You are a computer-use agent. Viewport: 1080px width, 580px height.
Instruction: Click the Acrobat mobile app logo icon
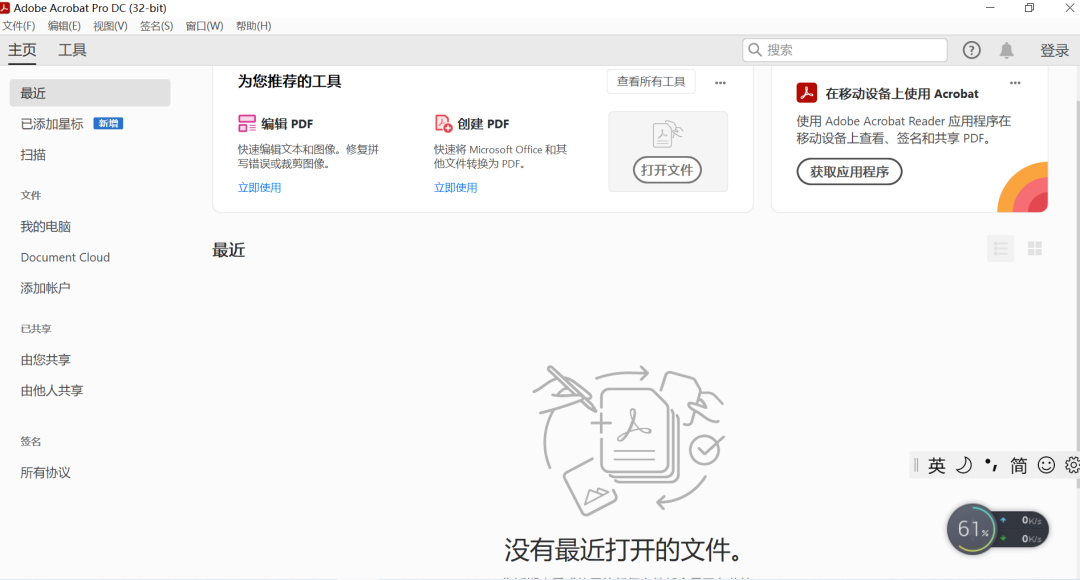point(807,92)
